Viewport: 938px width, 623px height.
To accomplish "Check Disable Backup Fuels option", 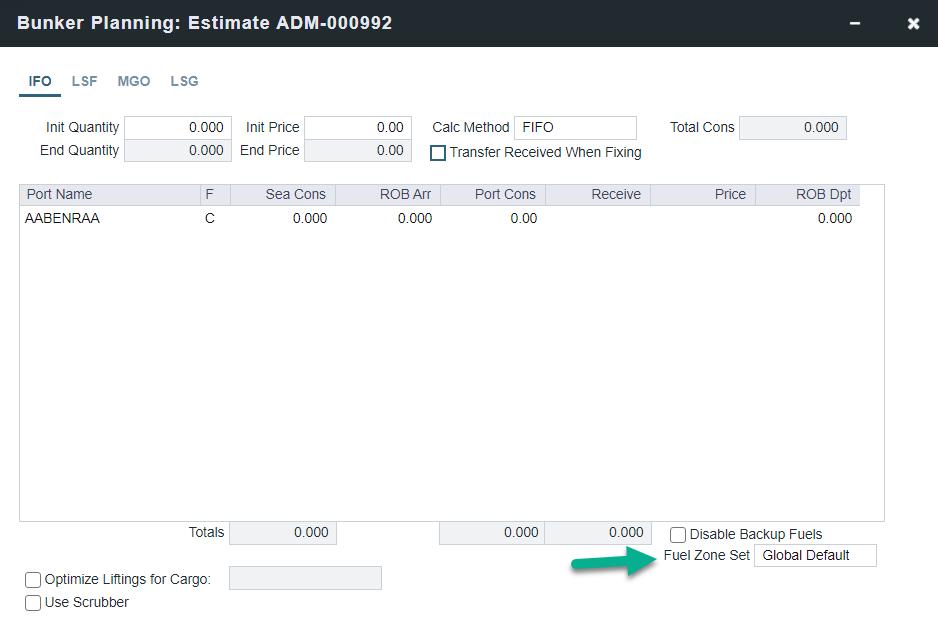I will click(678, 535).
